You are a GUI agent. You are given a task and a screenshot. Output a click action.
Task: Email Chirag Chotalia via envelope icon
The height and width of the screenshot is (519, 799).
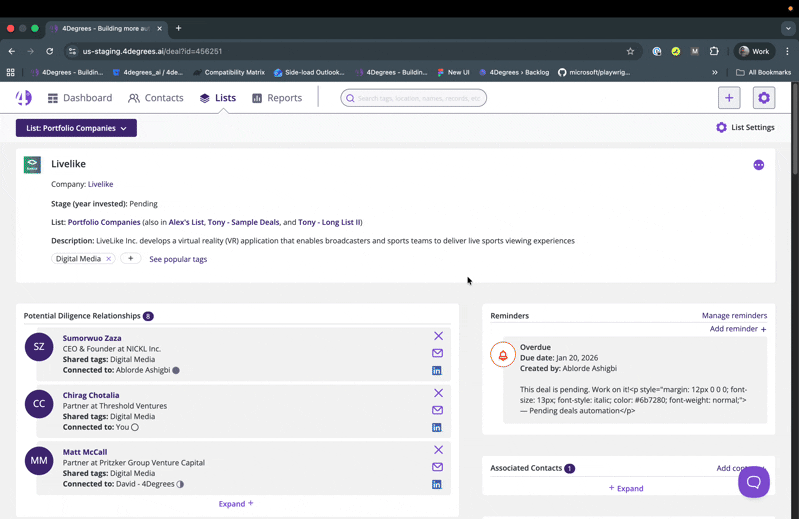coord(437,410)
